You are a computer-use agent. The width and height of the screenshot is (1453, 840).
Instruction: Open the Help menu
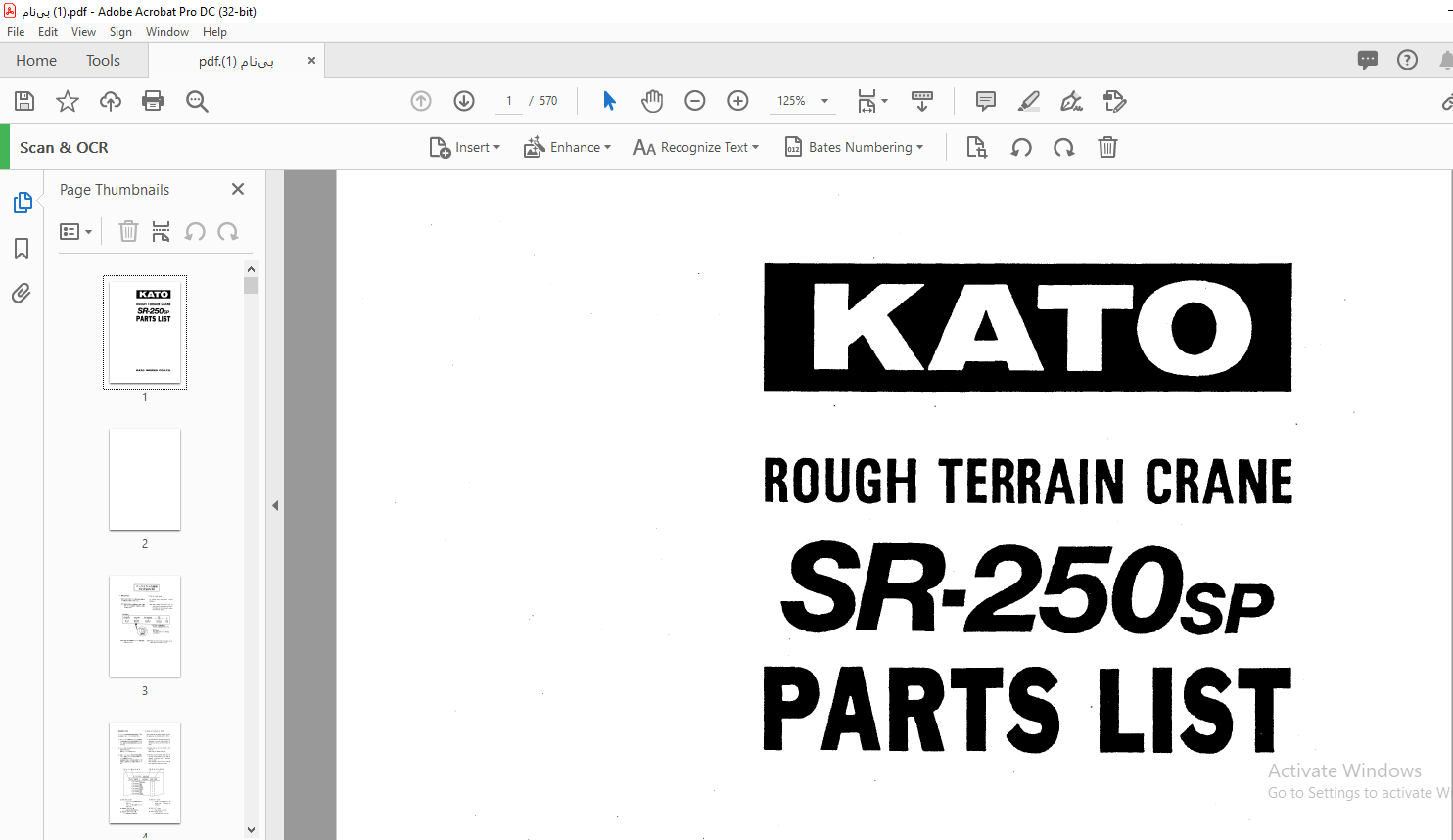(x=215, y=32)
